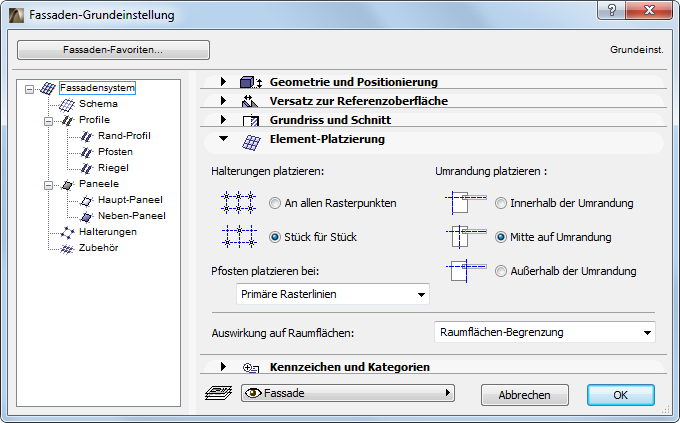Screen dimensions: 680x423
Task: Click the Zubehör icon in tree
Action: point(67,249)
